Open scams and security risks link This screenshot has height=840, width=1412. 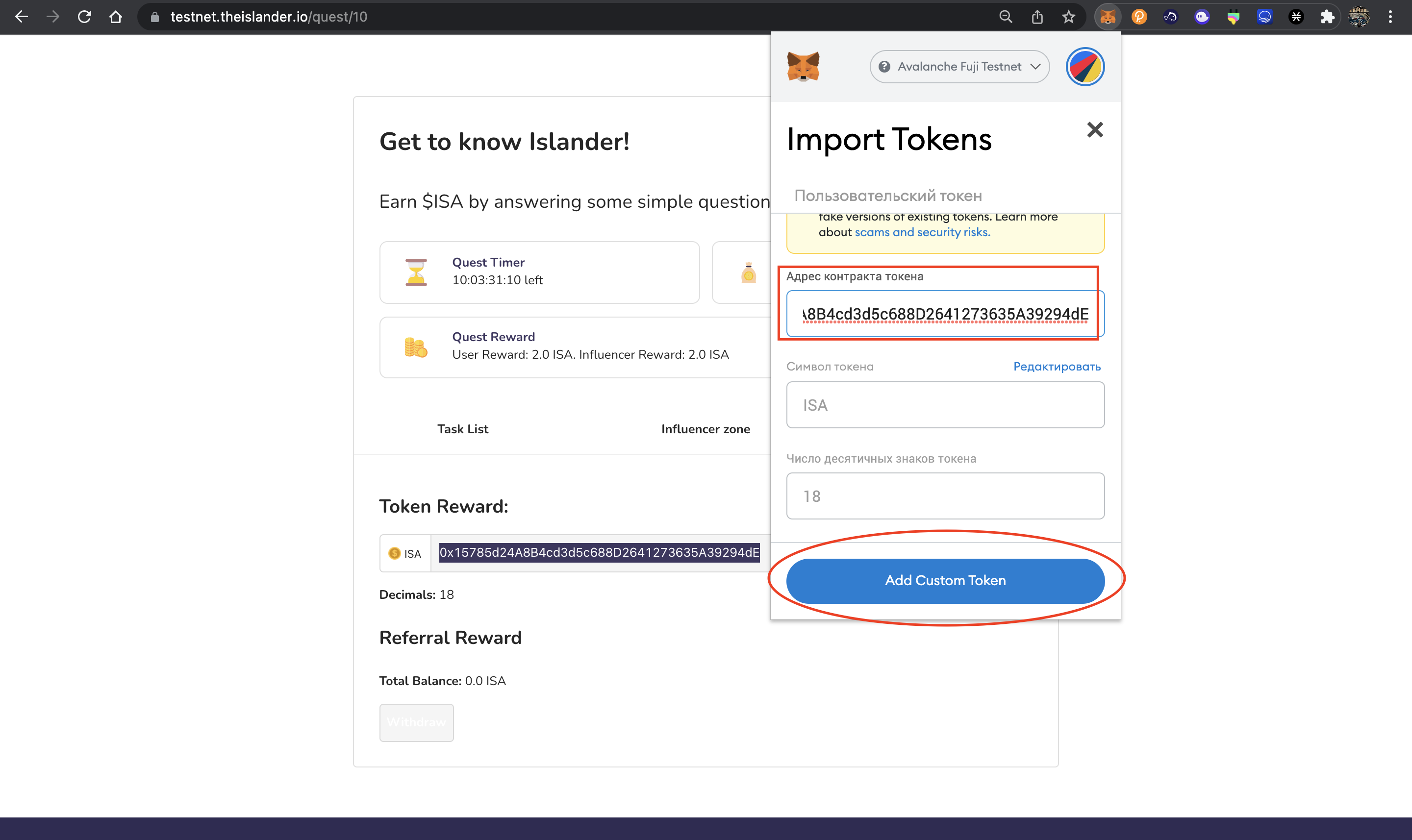tap(922, 232)
